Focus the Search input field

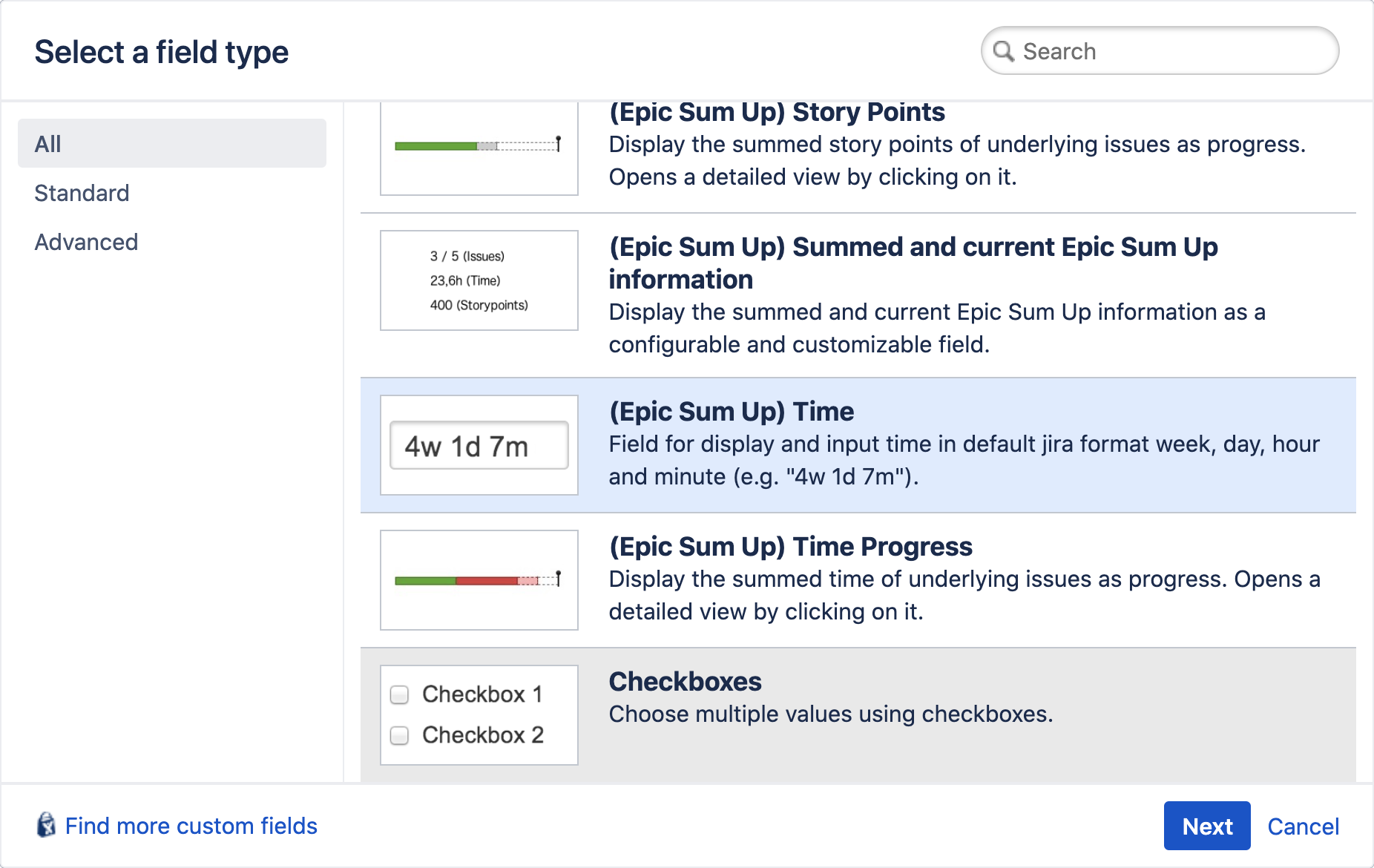(1172, 51)
